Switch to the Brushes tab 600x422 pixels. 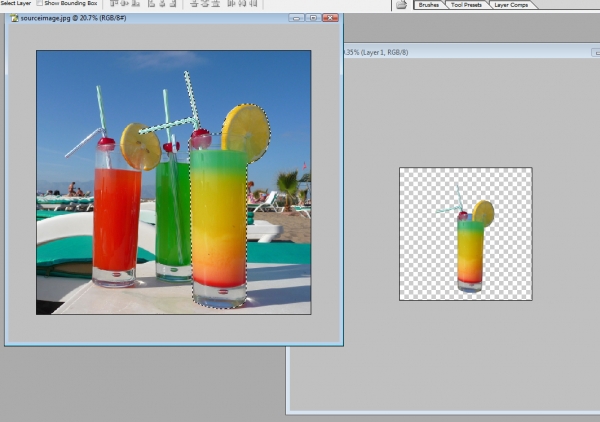(429, 5)
